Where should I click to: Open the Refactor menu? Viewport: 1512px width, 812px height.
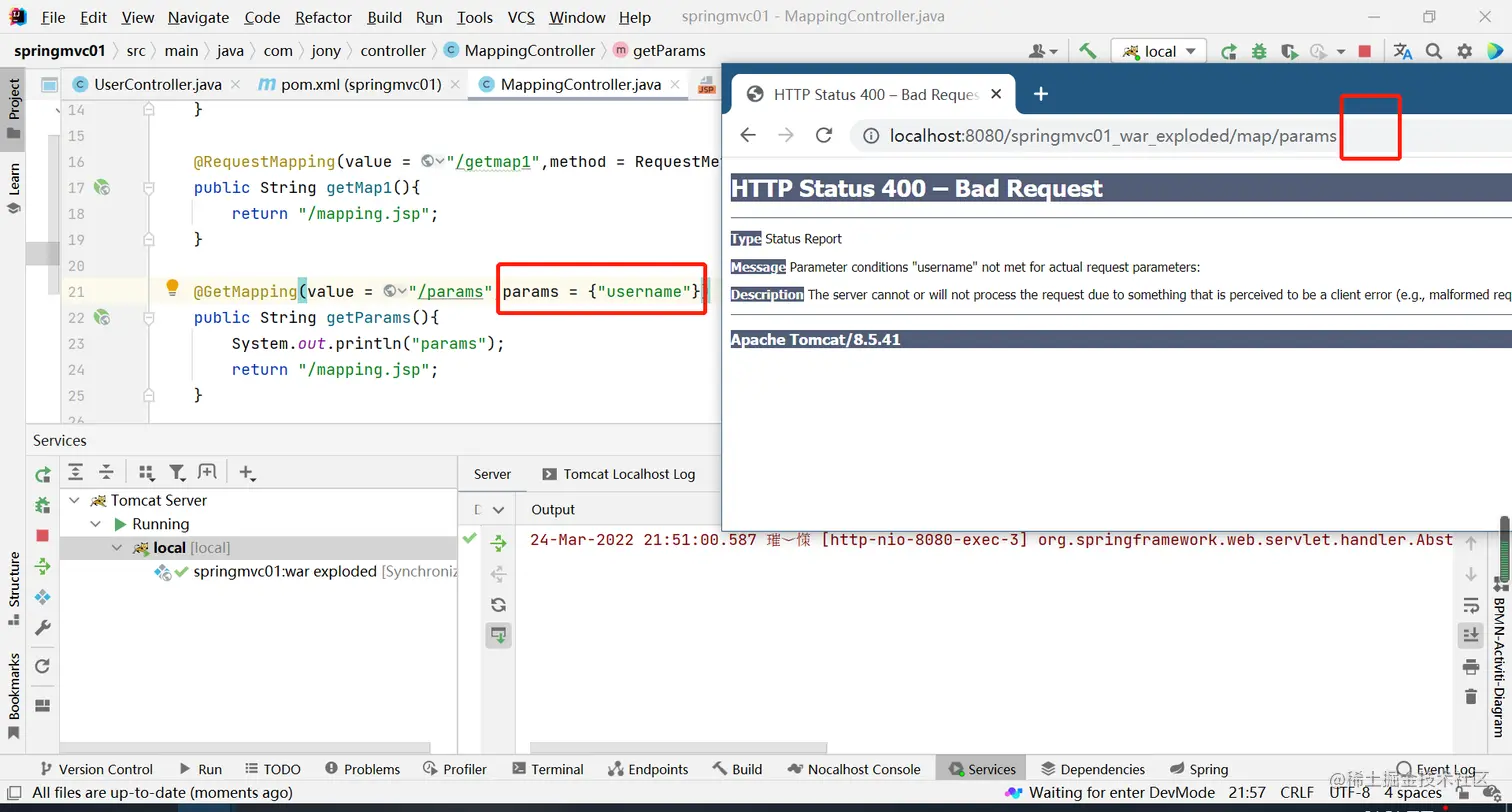click(x=323, y=17)
